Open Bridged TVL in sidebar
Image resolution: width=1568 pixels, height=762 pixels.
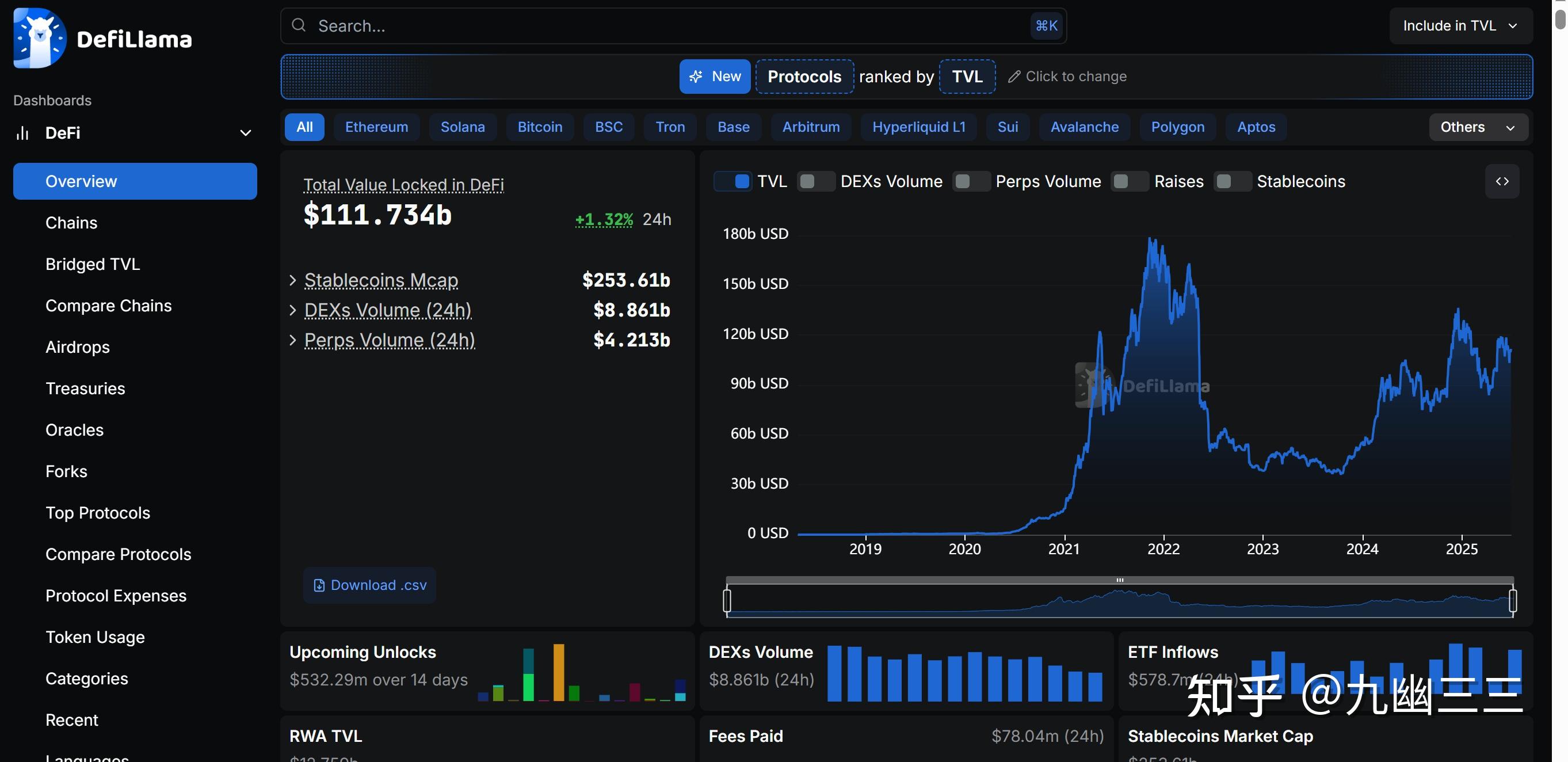coord(93,264)
